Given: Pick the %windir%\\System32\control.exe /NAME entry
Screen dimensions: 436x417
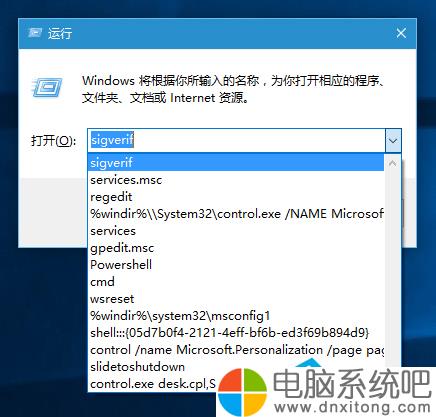Looking at the screenshot, I should coord(236,214).
